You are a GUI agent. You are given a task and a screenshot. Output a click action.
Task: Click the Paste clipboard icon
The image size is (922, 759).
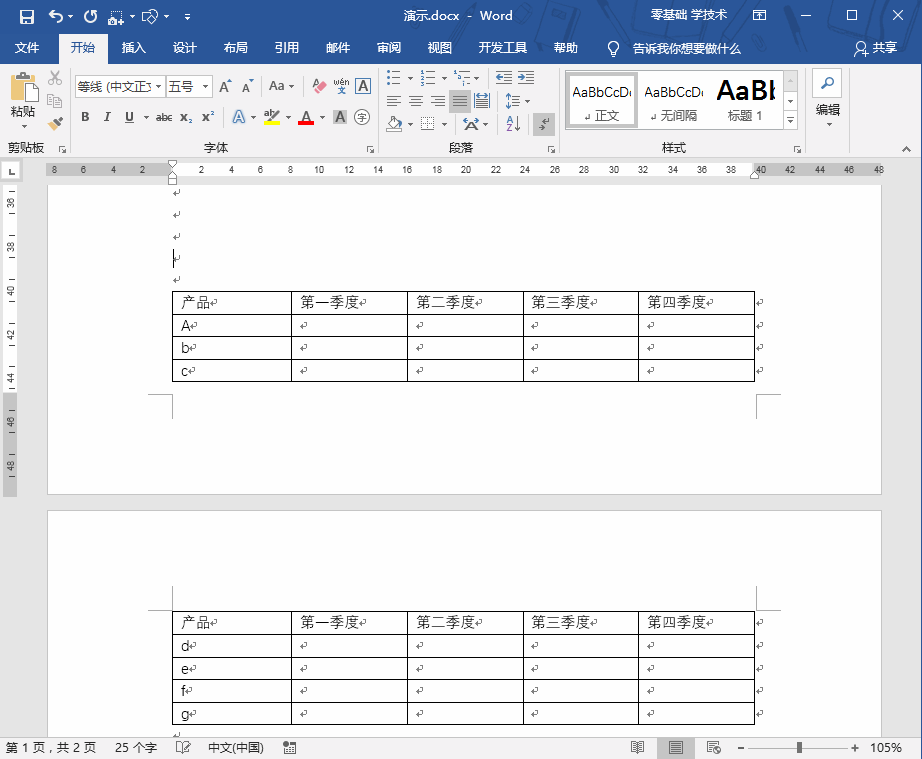pyautogui.click(x=24, y=87)
